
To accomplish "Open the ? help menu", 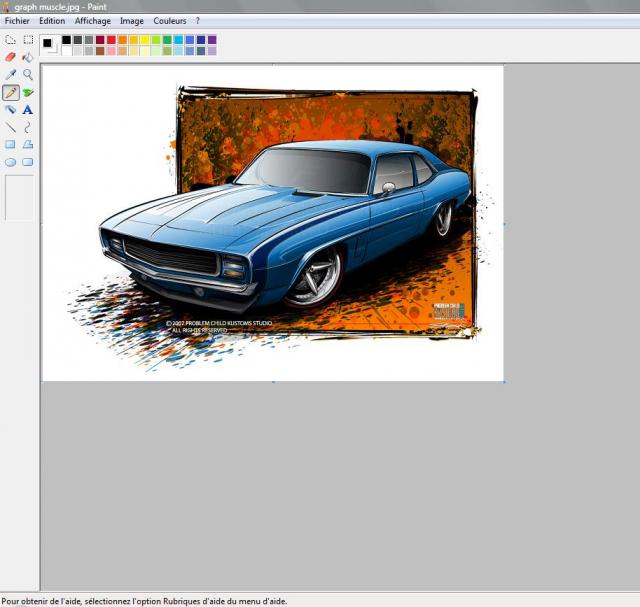I will click(198, 21).
